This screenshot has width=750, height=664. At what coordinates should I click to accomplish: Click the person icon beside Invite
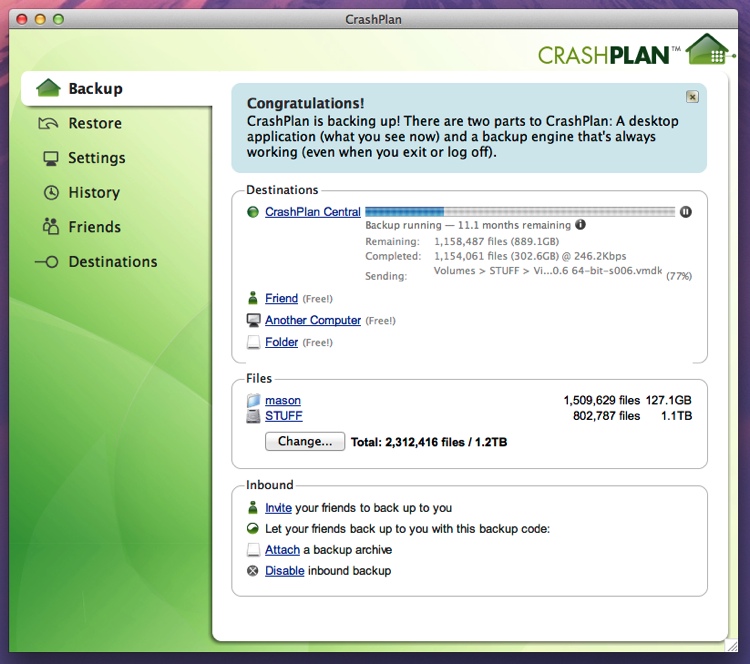pos(253,507)
